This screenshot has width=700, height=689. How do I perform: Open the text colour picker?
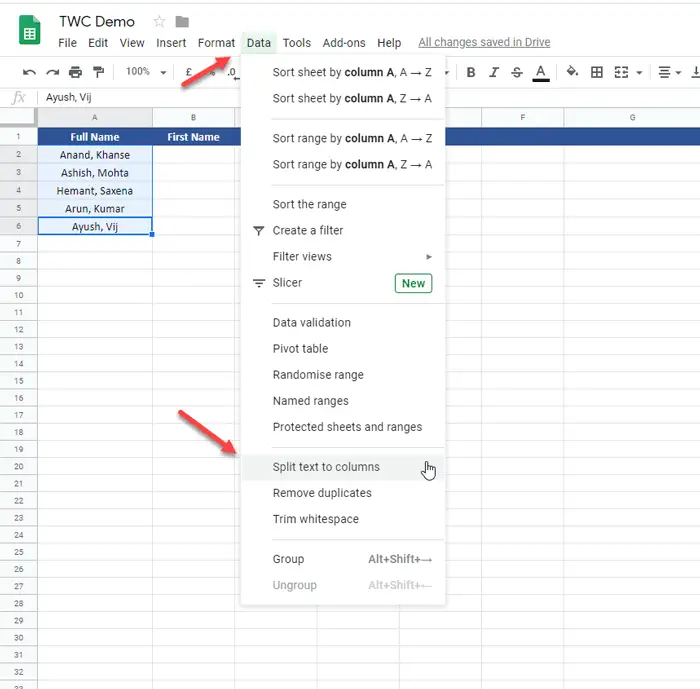click(541, 73)
